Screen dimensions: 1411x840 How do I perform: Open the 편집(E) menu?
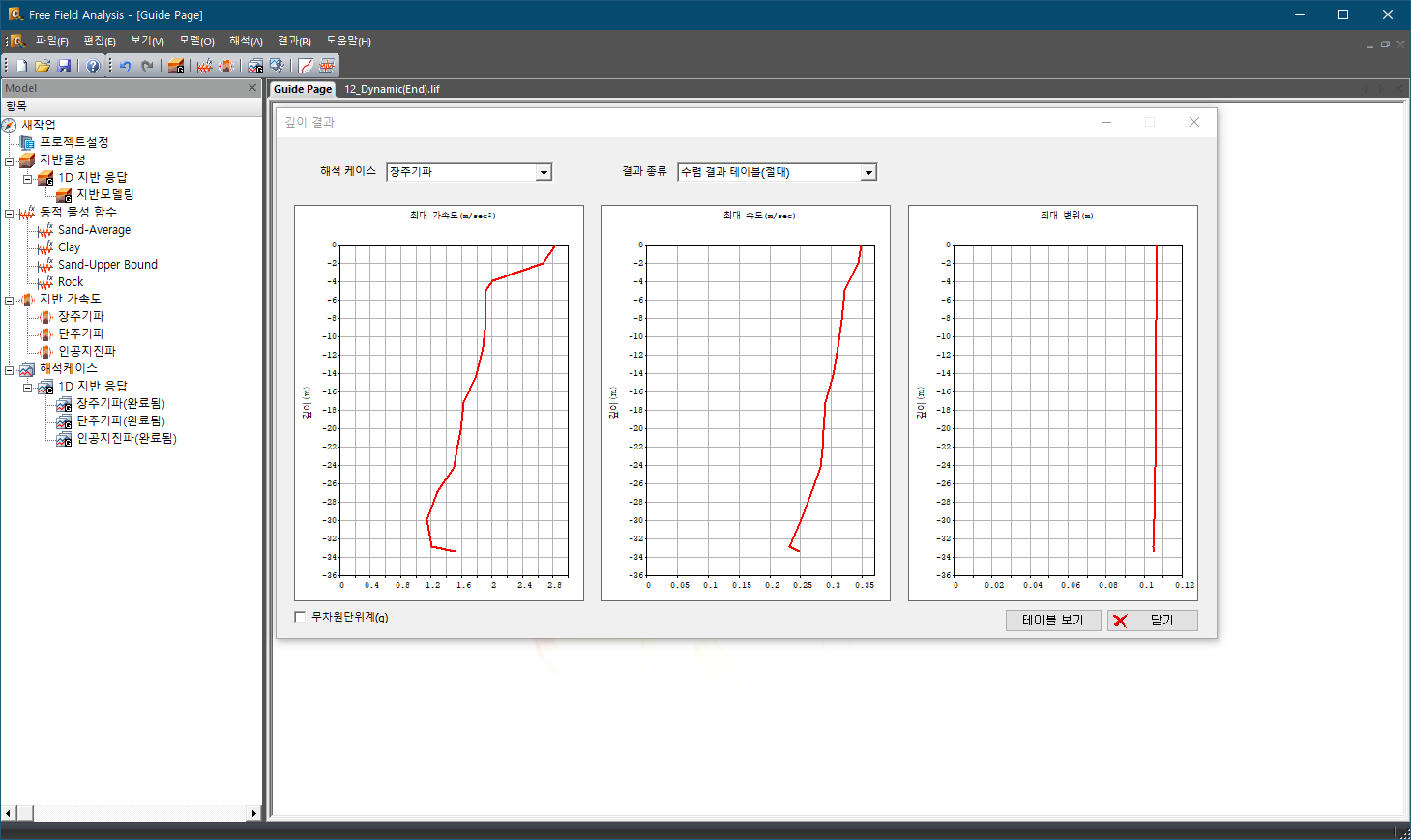coord(100,41)
